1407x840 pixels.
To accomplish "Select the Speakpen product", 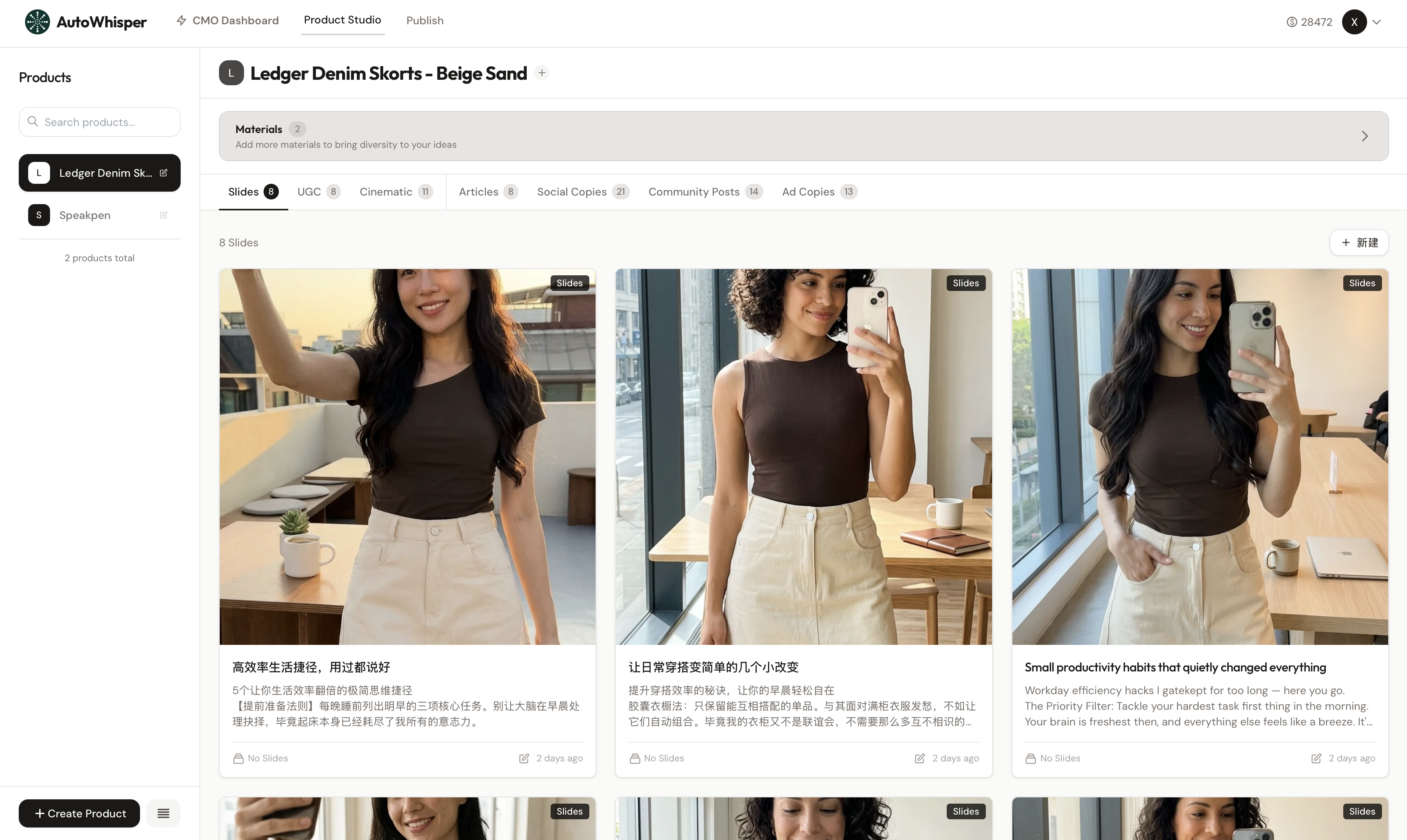I will click(85, 215).
